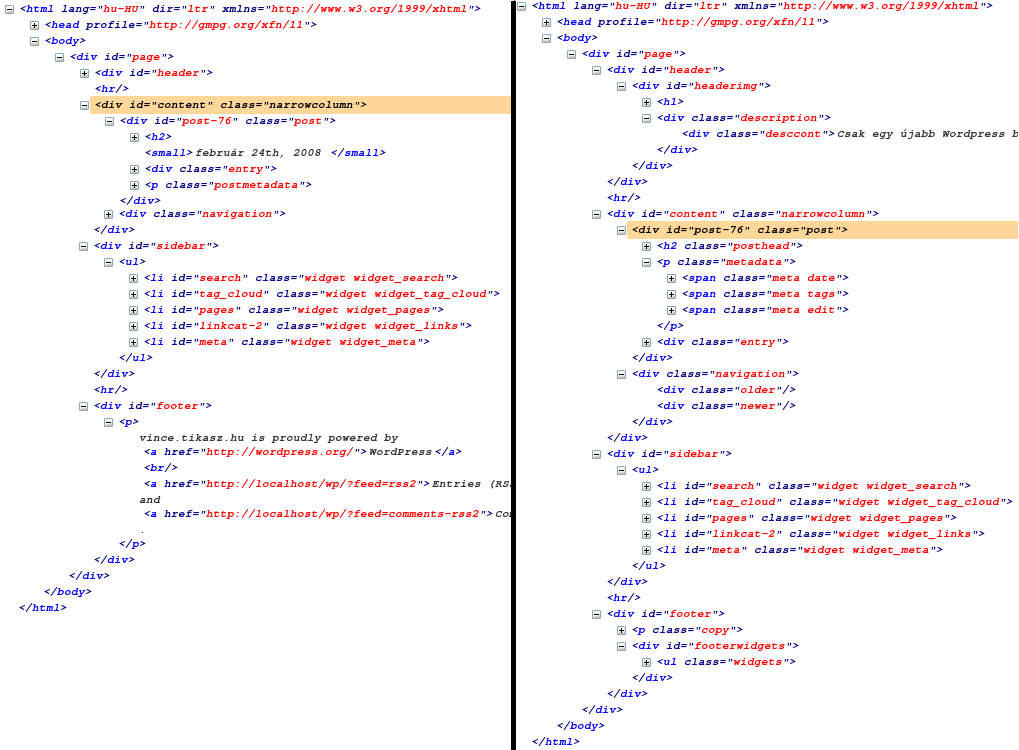Expand the p class copy node
1019x750 pixels.
coord(622,630)
